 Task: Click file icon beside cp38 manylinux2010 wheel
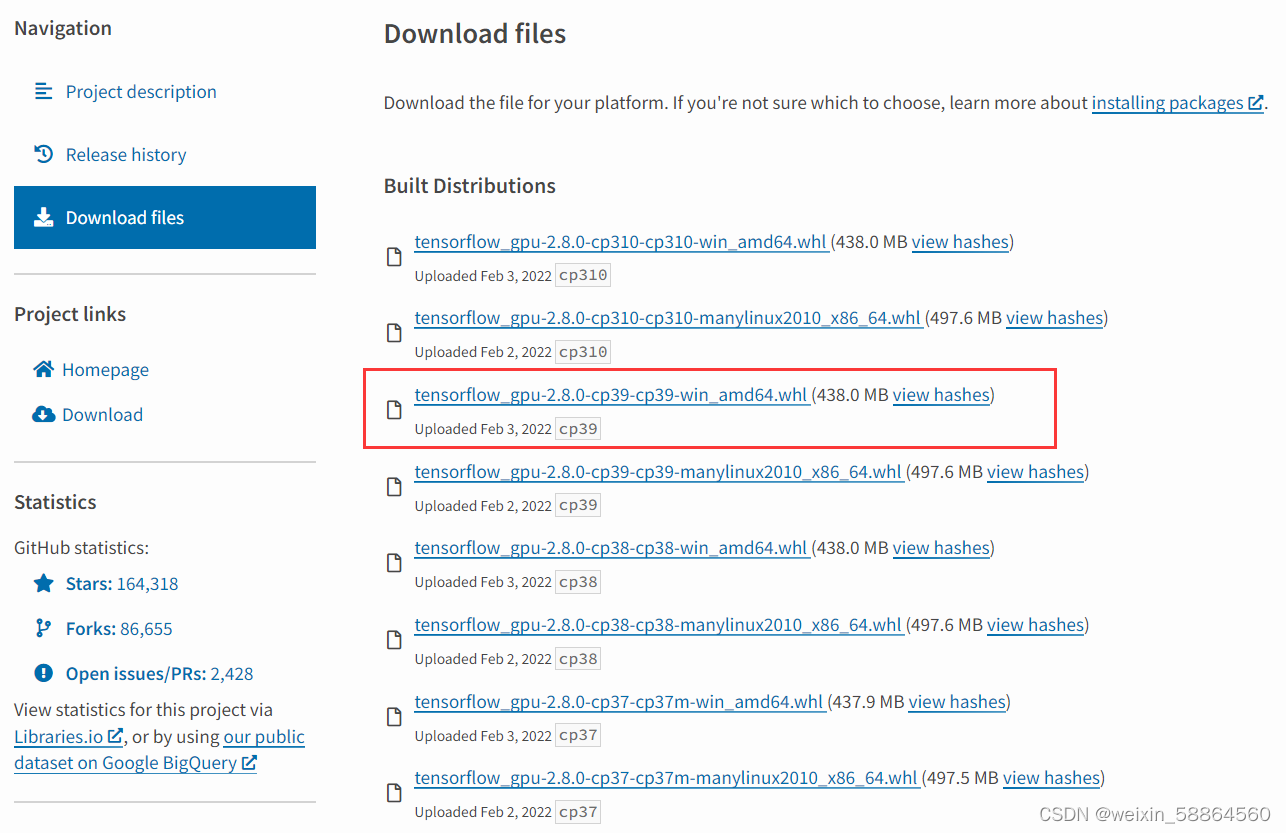point(394,640)
